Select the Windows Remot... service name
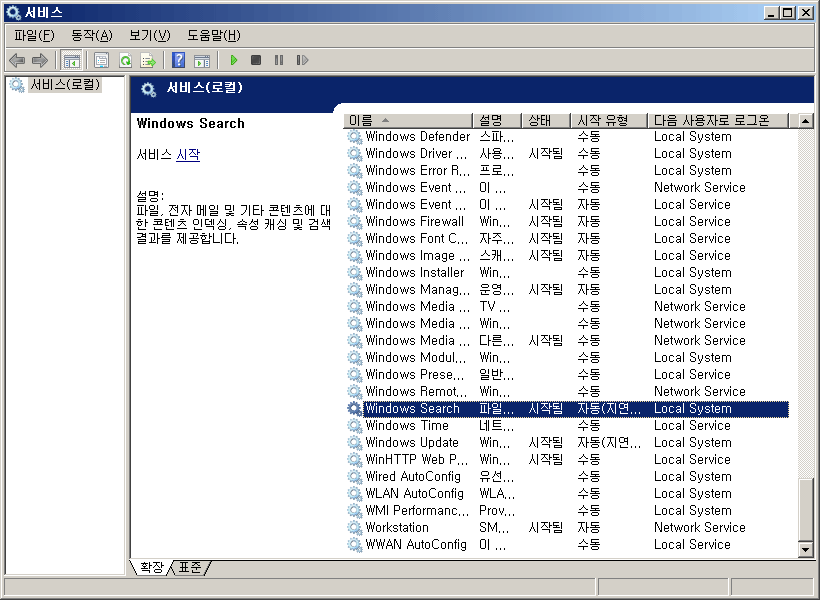Image resolution: width=820 pixels, height=600 pixels. [416, 392]
